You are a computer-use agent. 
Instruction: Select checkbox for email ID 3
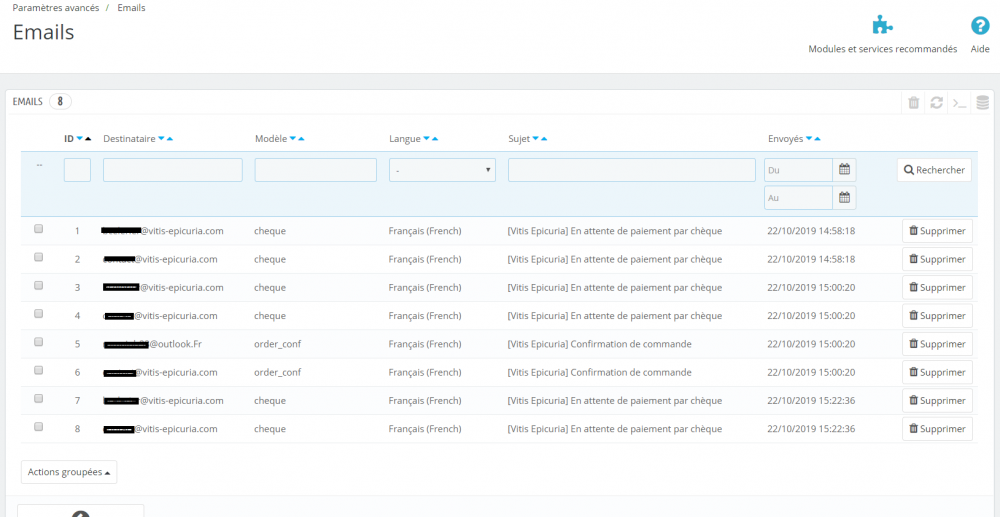pyautogui.click(x=38, y=286)
